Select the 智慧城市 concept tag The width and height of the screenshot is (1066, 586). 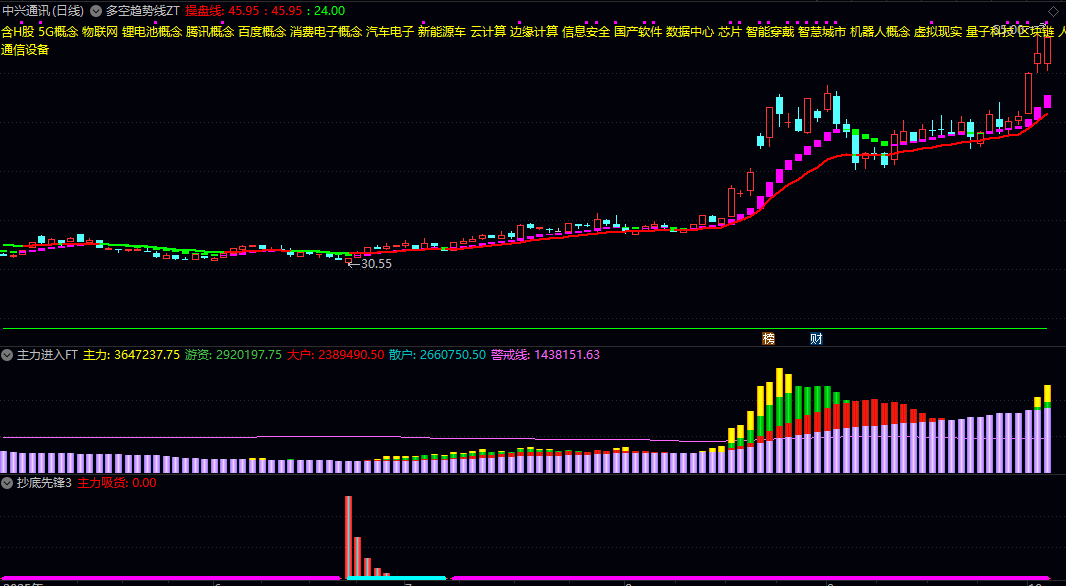coord(822,31)
